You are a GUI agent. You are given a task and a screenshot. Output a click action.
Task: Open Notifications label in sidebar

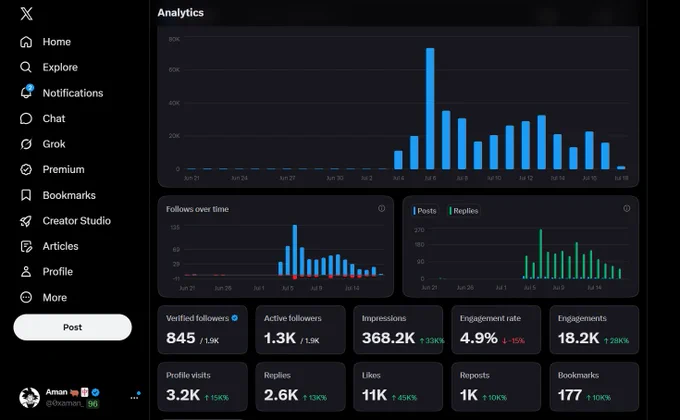pyautogui.click(x=73, y=93)
